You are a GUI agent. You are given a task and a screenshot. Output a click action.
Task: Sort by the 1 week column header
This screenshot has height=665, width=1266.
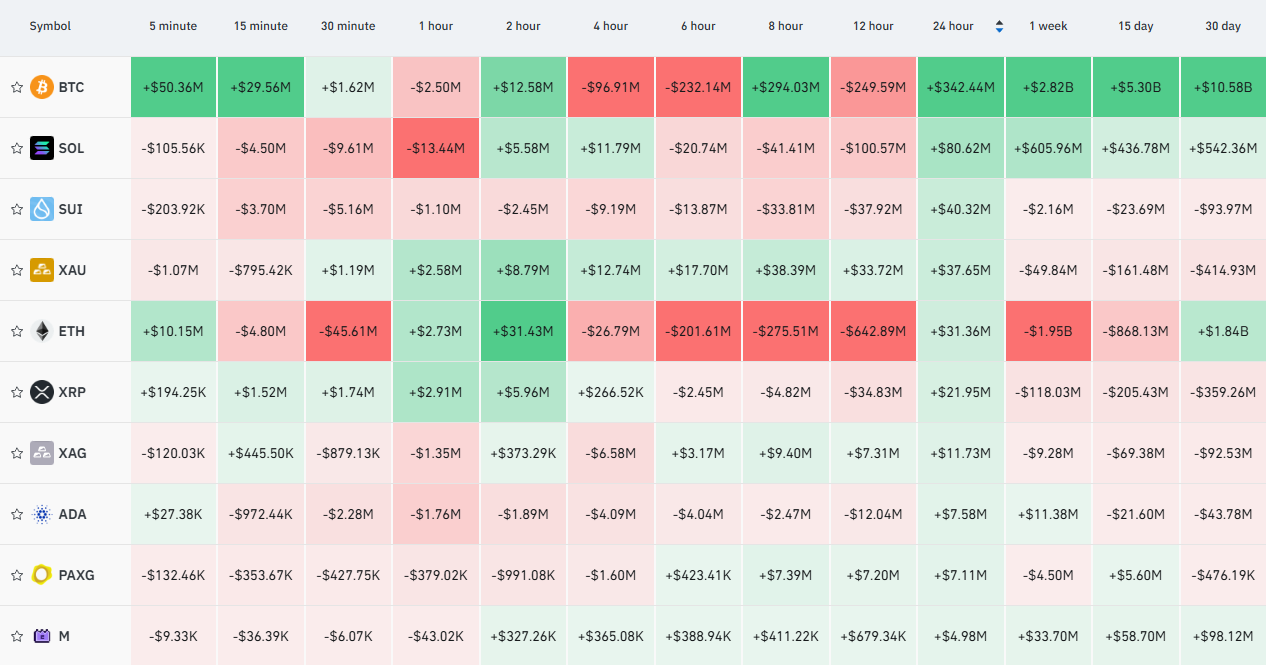1048,26
